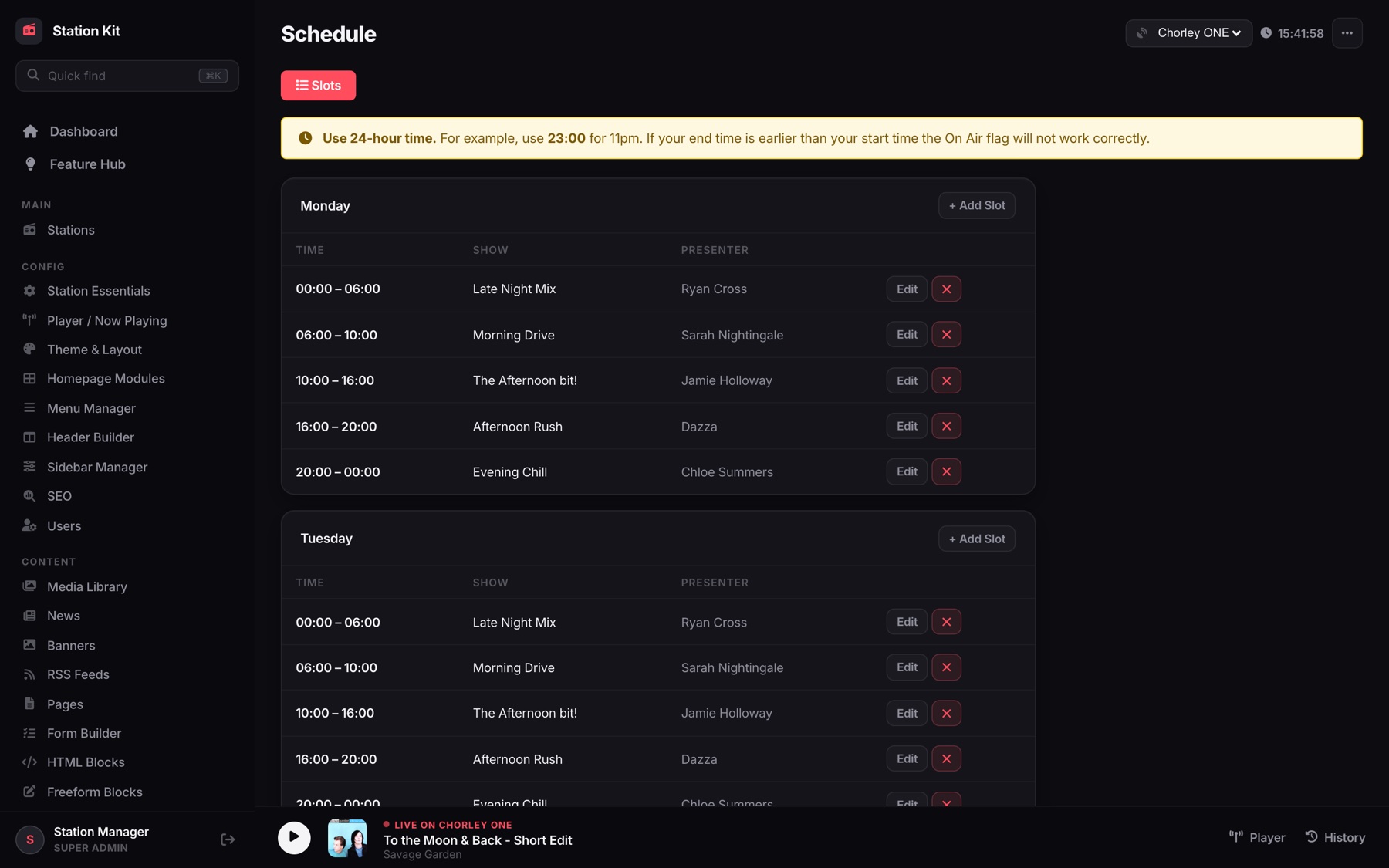Delete Monday's Late Night Mix slot
Viewport: 1389px width, 868px height.
946,289
